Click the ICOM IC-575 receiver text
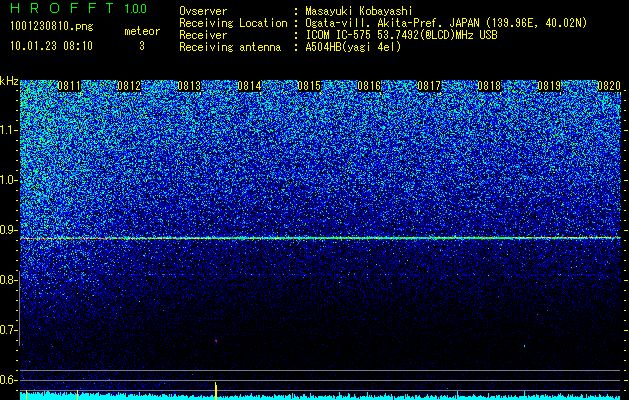The width and height of the screenshot is (629, 400). coord(401,35)
